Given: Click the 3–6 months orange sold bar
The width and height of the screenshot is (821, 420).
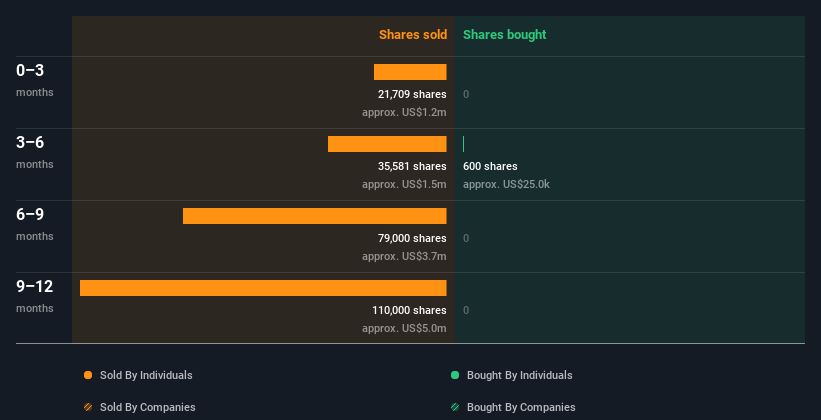Looking at the screenshot, I should [387, 144].
